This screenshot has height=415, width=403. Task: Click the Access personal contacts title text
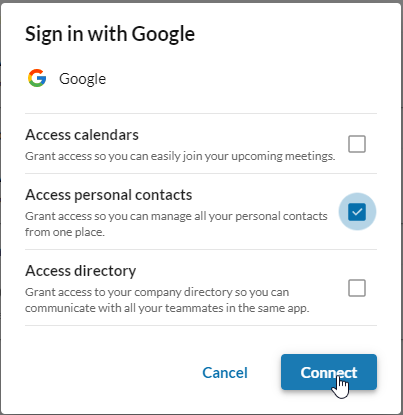point(109,195)
